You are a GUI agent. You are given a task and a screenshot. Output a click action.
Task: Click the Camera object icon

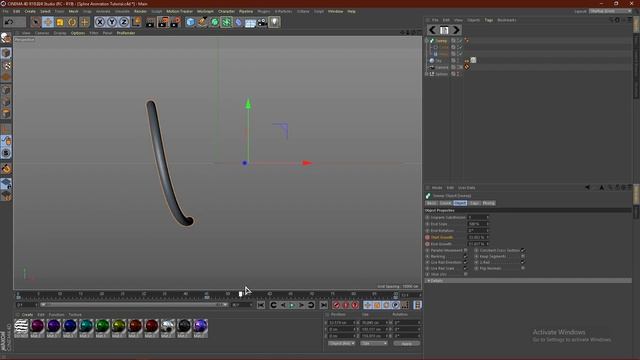262,22
